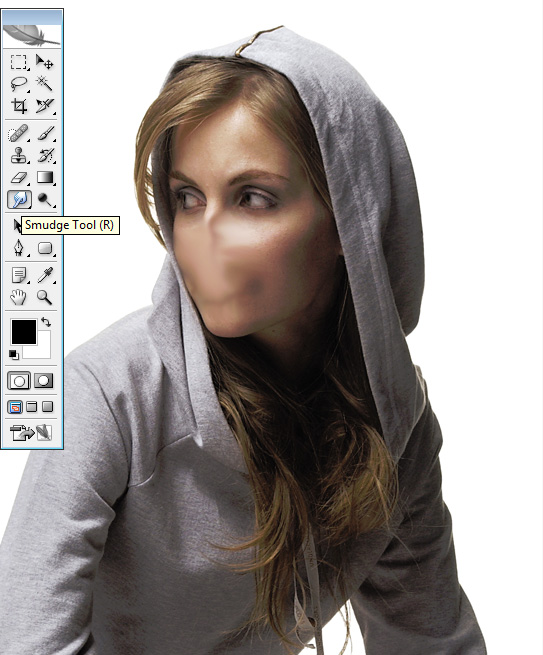Enable Quick Mask mode
The image size is (543, 655).
pos(44,381)
